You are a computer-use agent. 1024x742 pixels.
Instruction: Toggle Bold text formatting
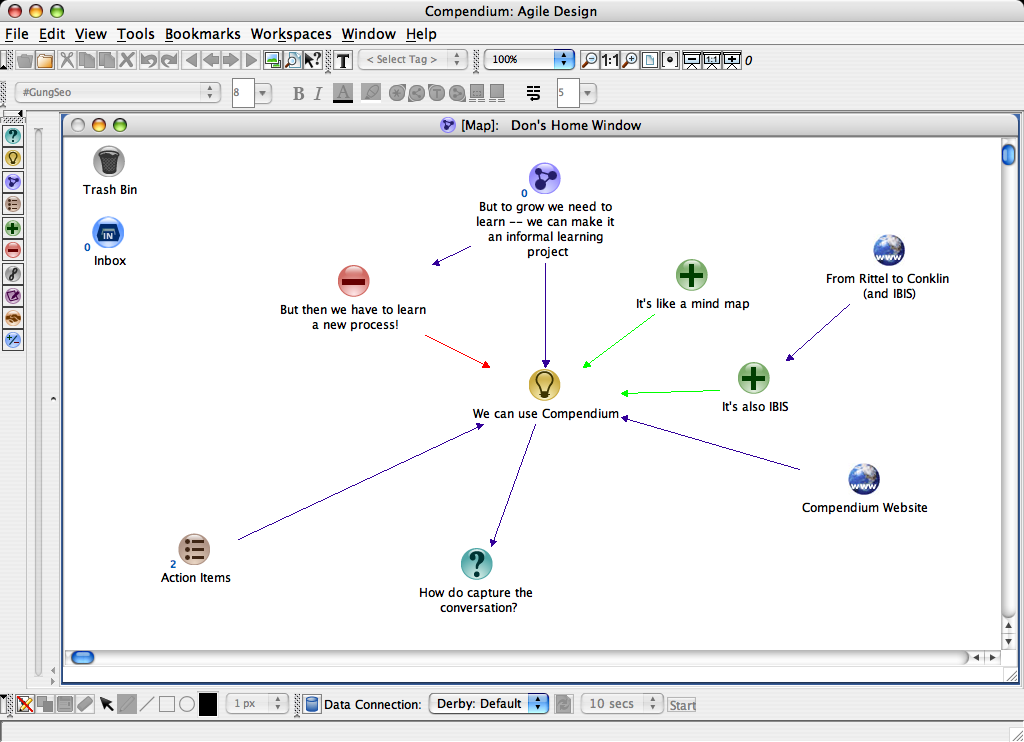pos(298,93)
